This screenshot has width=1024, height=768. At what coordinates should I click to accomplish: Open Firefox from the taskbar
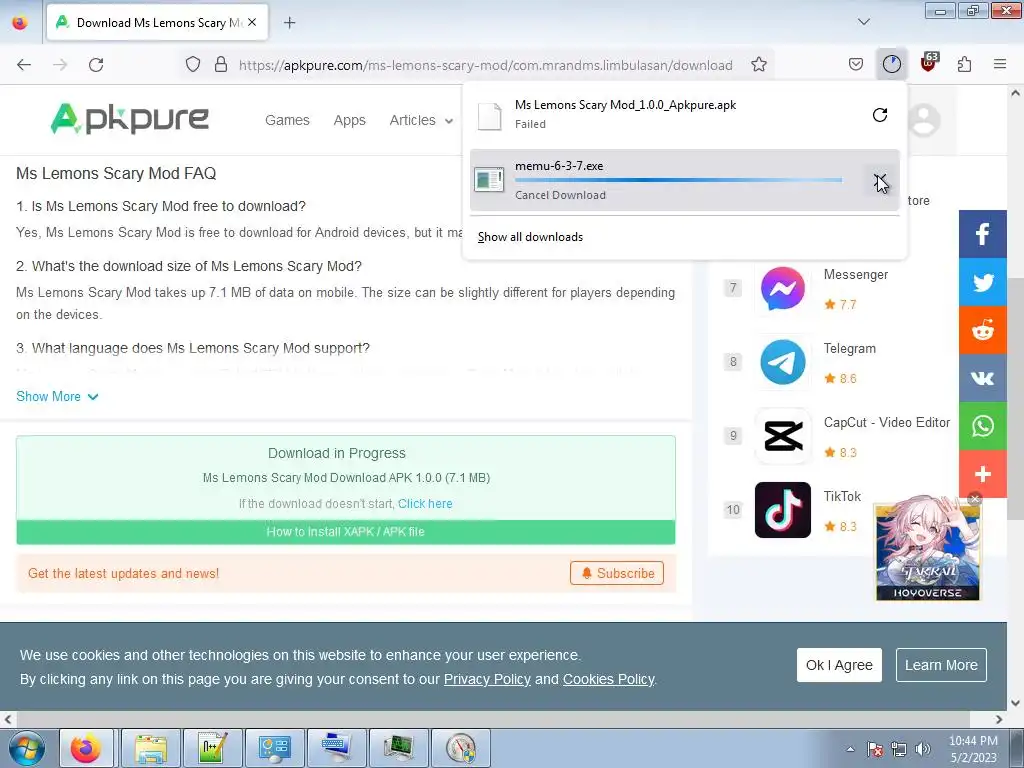86,748
